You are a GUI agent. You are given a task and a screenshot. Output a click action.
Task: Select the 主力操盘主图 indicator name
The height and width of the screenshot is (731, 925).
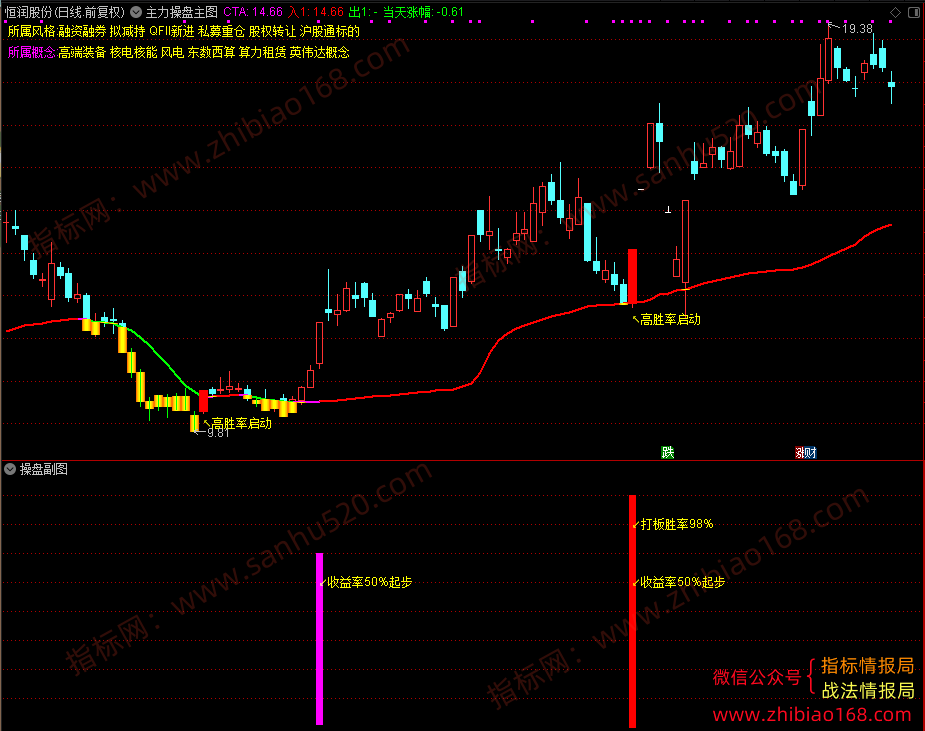coord(182,12)
